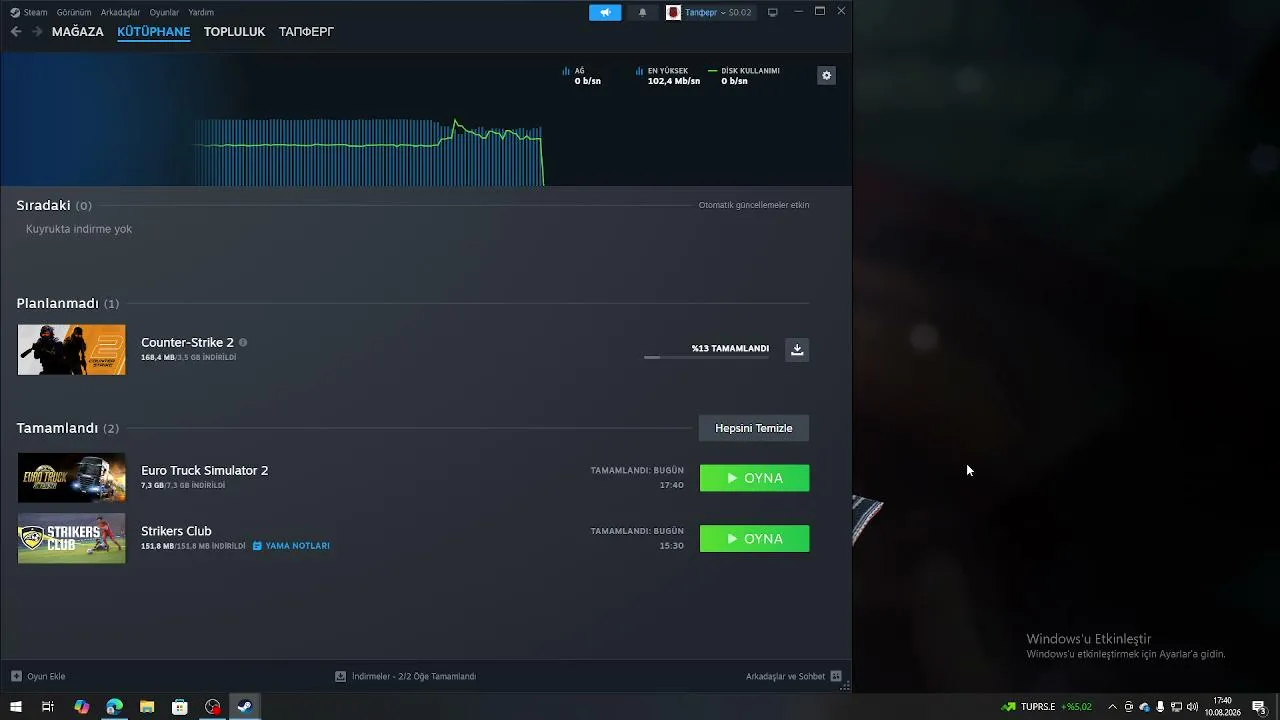
Task: Click the downloads status icon in footer
Action: [340, 676]
